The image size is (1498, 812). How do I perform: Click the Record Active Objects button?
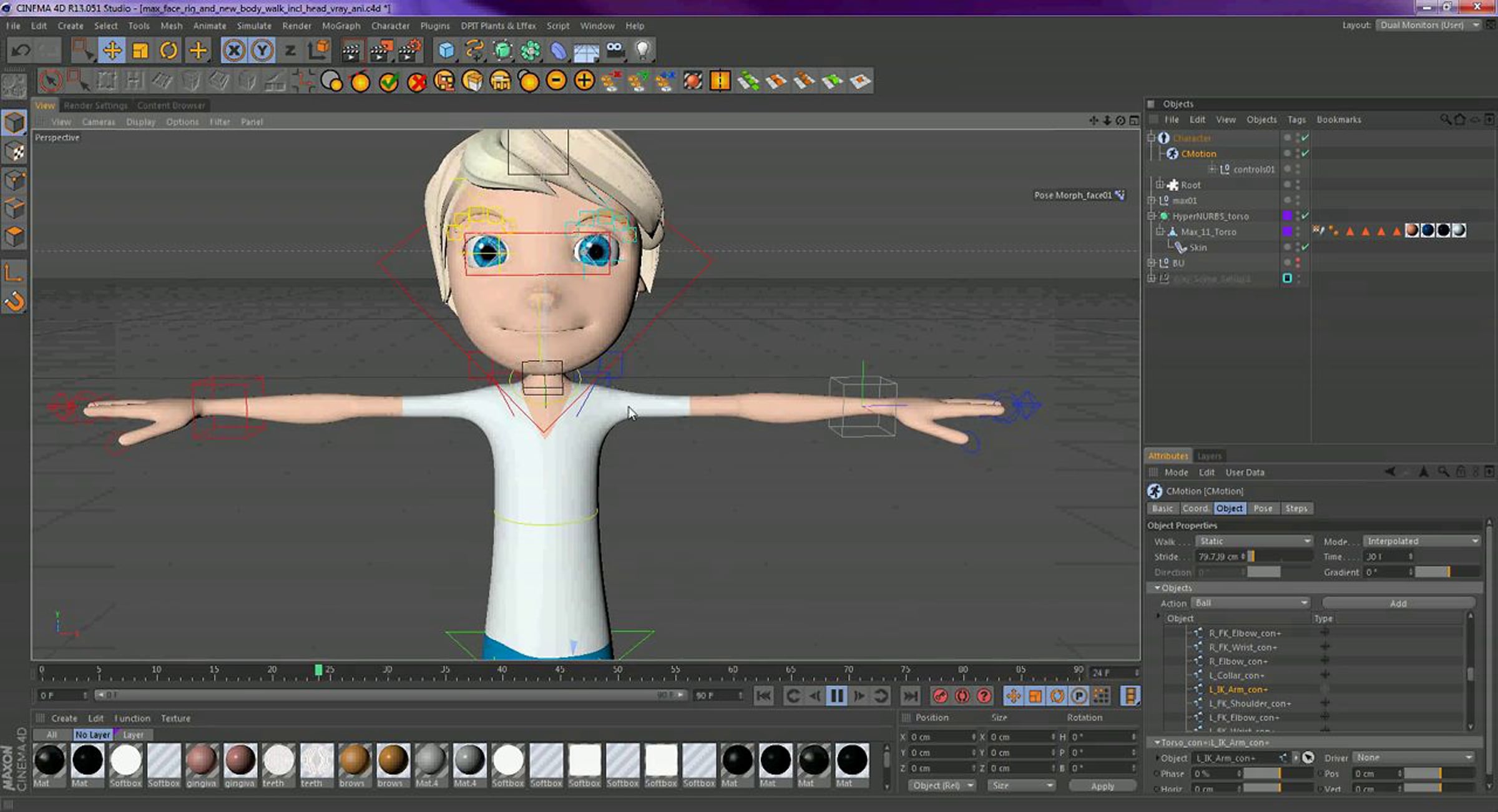coord(941,695)
